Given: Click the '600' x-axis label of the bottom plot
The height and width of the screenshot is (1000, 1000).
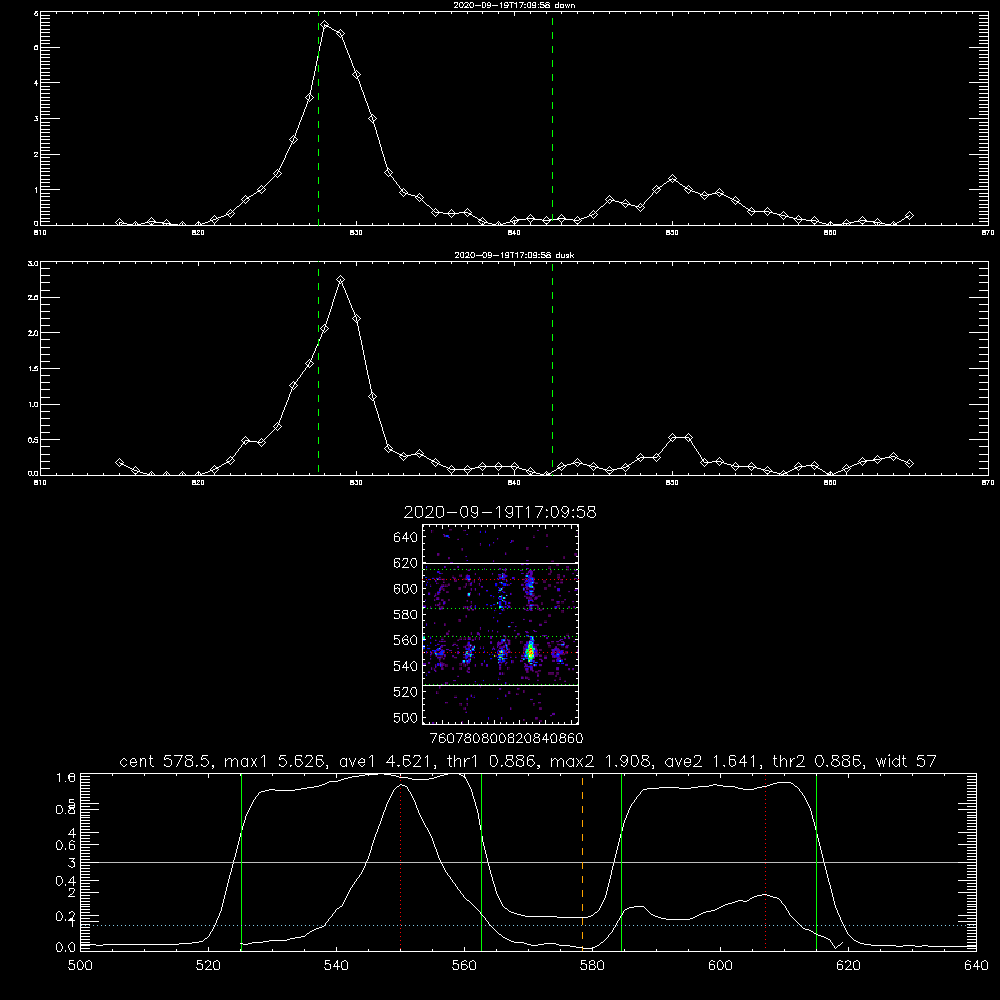Looking at the screenshot, I should click(720, 966).
